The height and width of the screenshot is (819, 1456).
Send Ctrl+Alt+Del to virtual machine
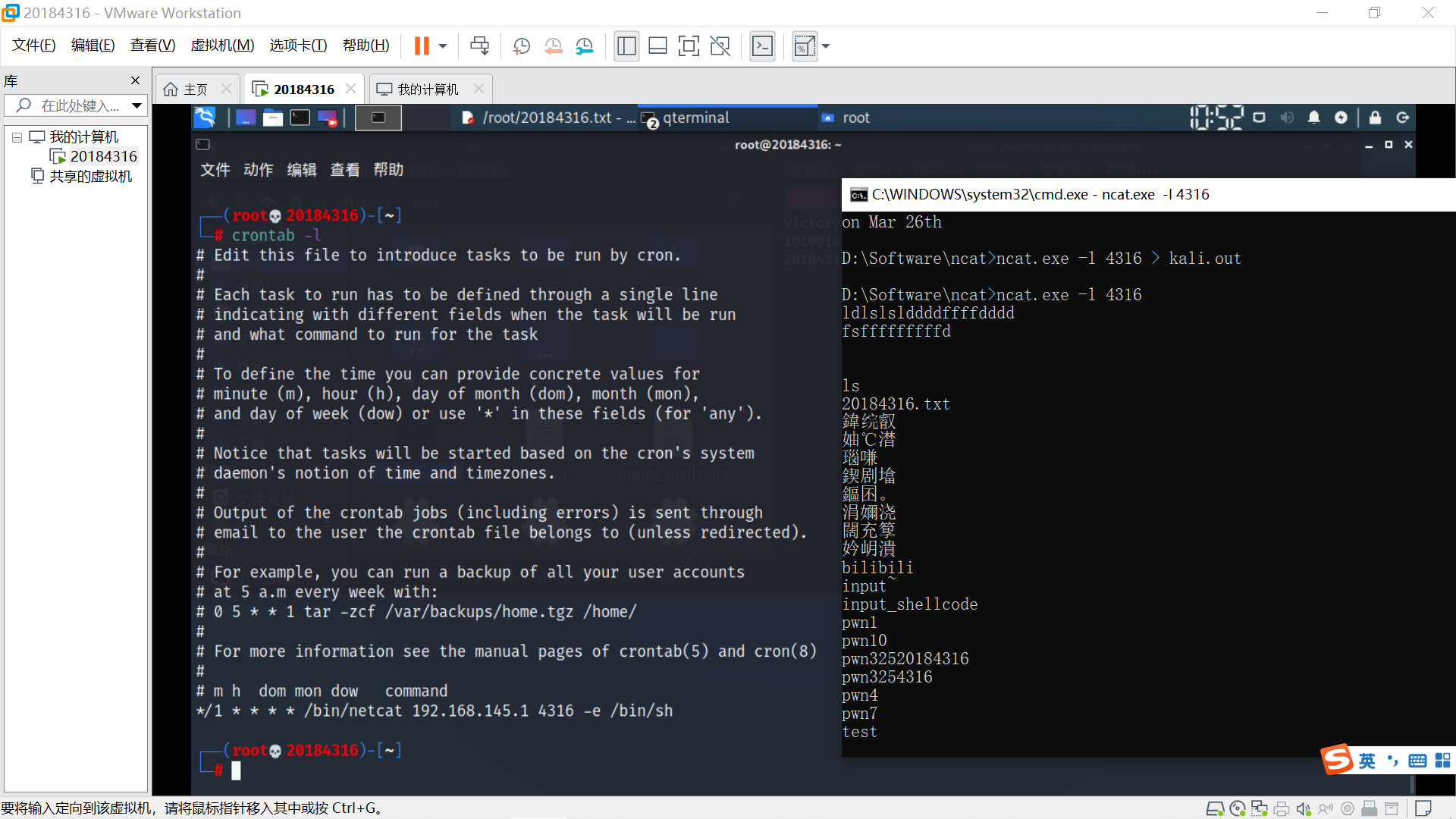(479, 46)
